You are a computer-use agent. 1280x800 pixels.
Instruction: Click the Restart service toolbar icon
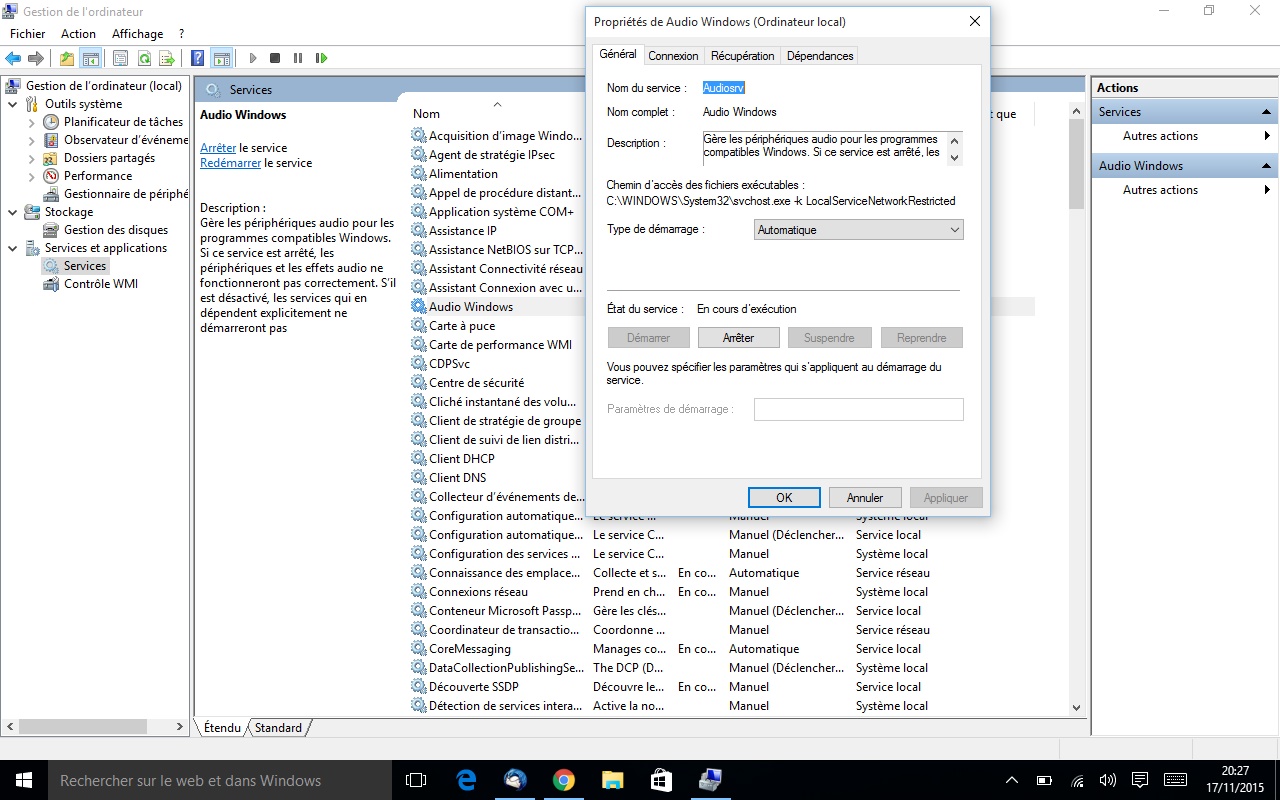321,58
